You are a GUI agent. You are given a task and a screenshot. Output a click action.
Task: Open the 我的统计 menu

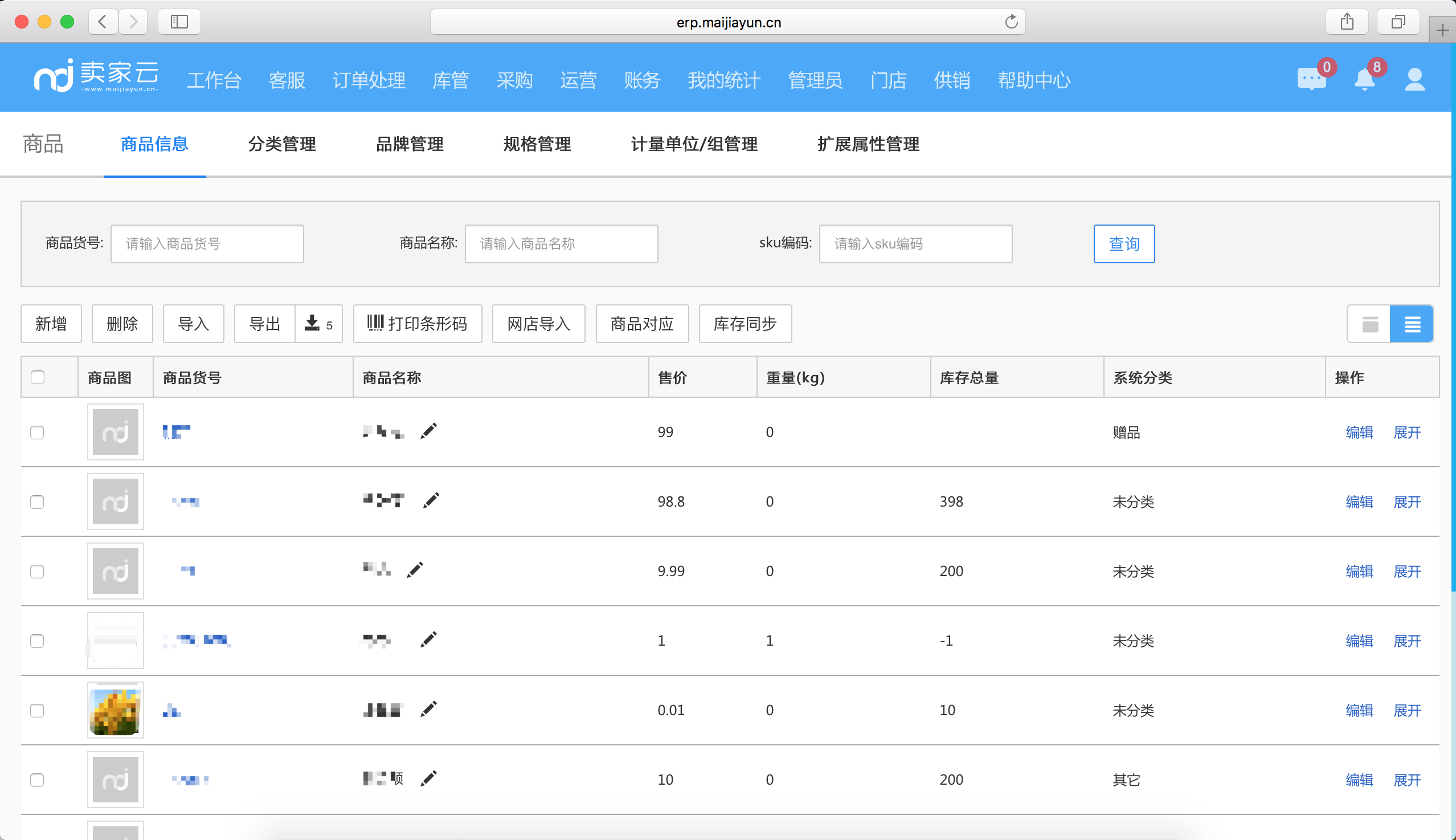tap(723, 80)
